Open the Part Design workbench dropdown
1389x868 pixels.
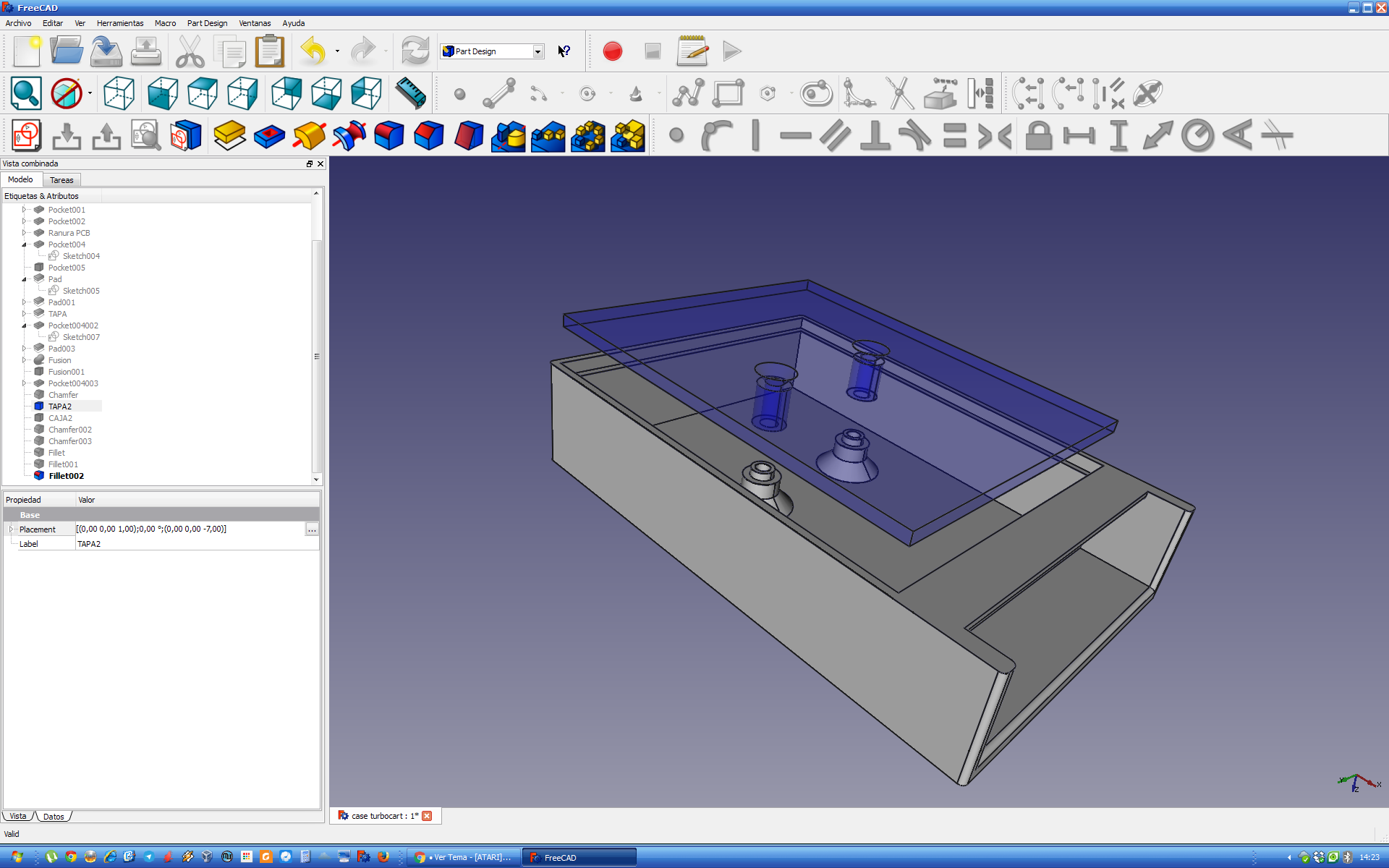coord(538,51)
